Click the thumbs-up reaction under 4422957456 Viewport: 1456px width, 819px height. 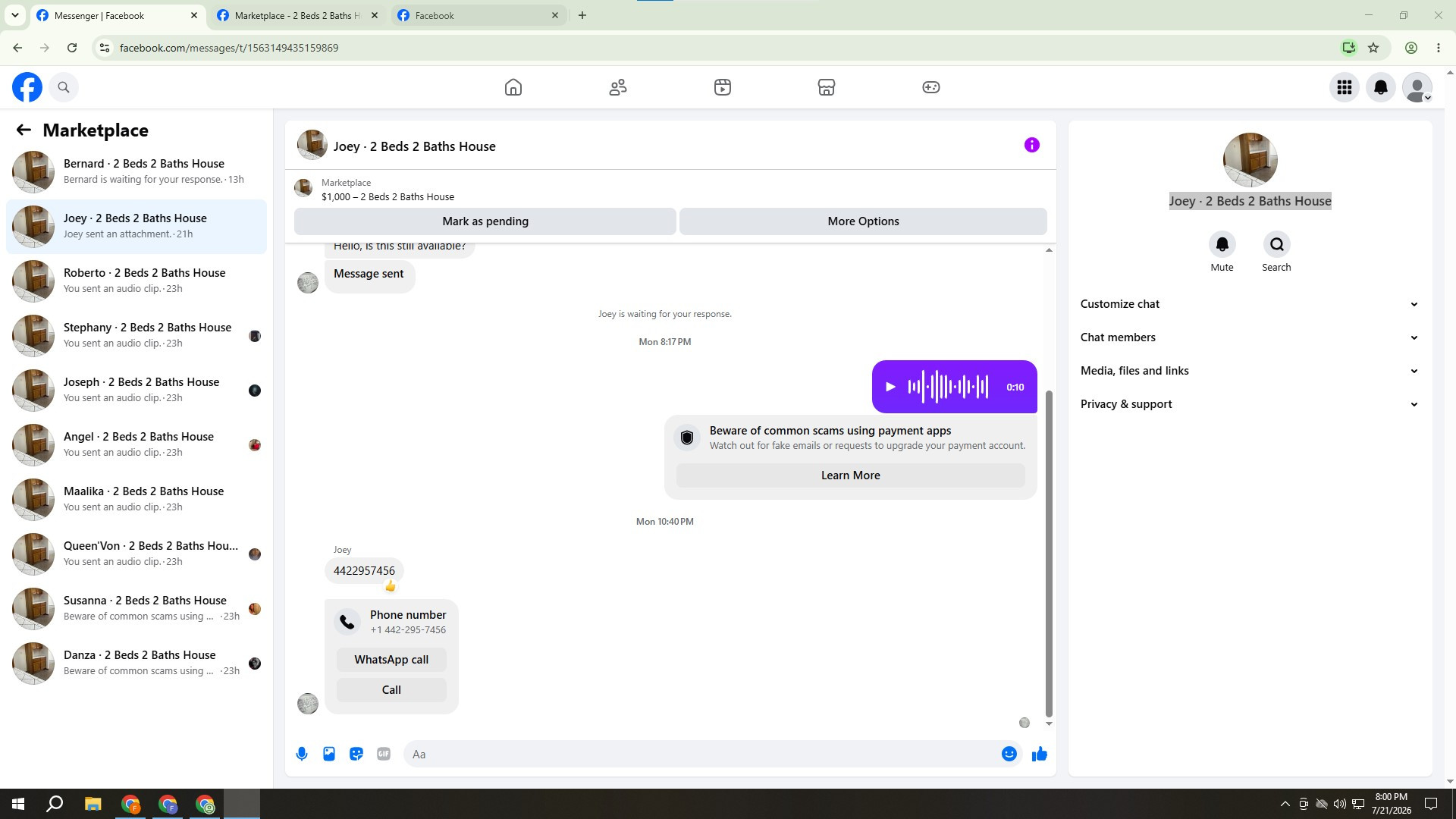pyautogui.click(x=391, y=586)
